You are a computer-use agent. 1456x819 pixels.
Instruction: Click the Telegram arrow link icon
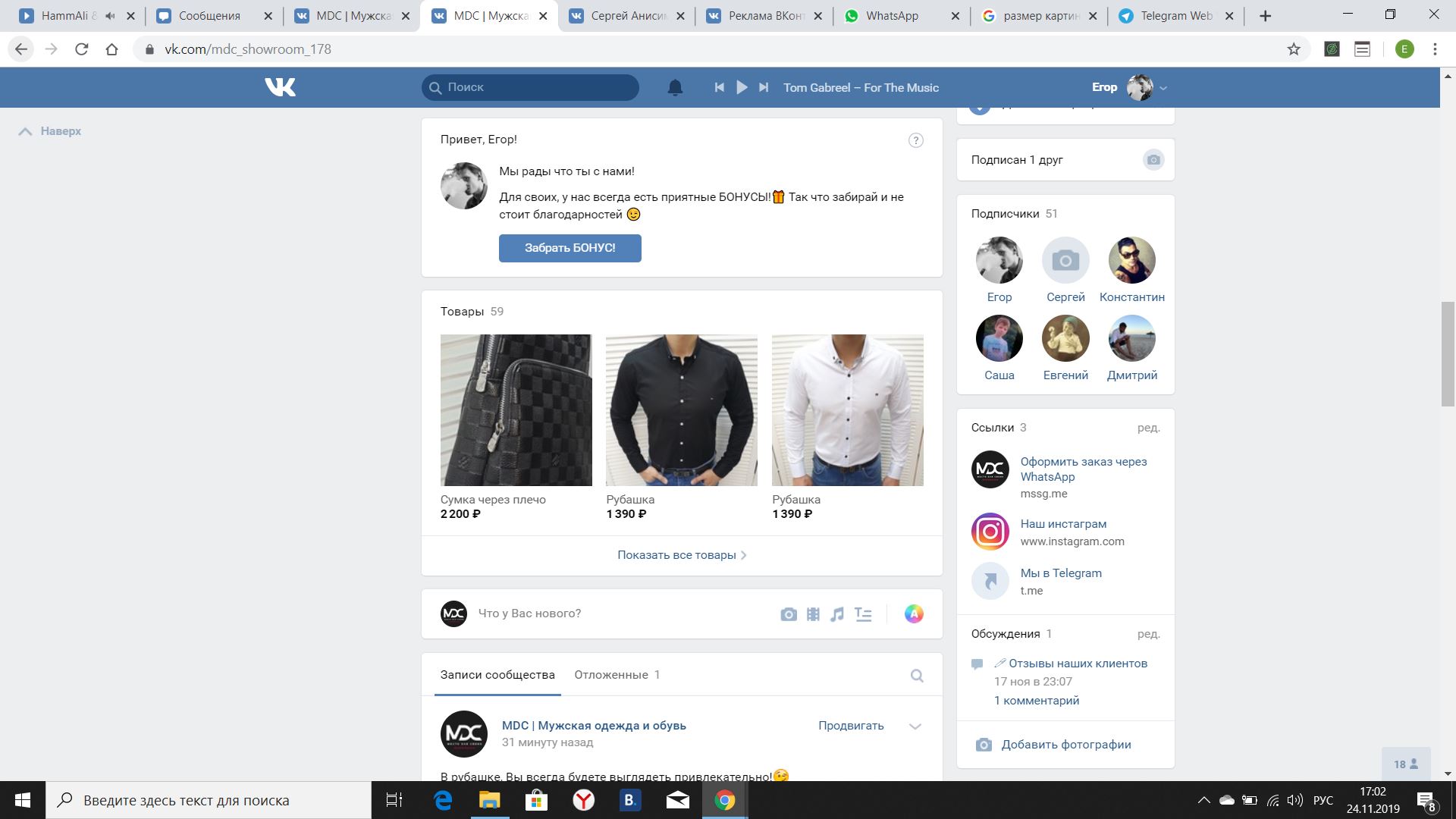tap(990, 581)
